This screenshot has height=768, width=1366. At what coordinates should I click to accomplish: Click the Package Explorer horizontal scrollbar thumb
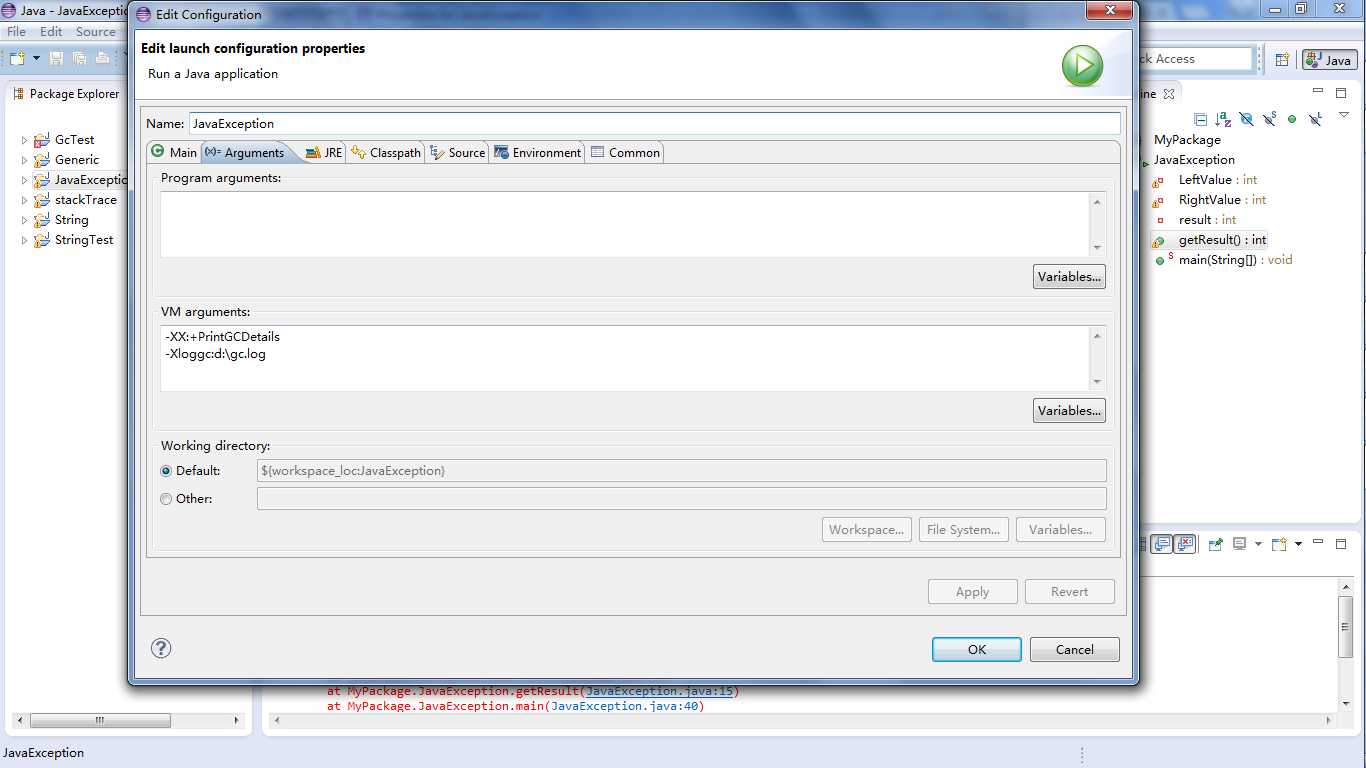coord(100,720)
